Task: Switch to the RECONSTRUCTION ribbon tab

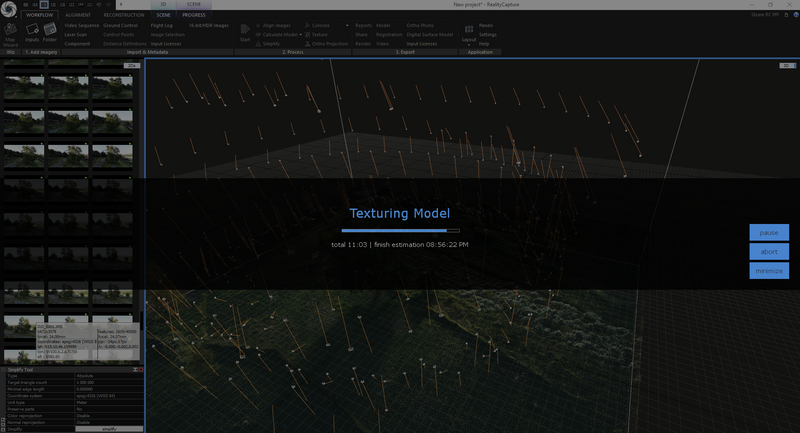Action: click(124, 15)
